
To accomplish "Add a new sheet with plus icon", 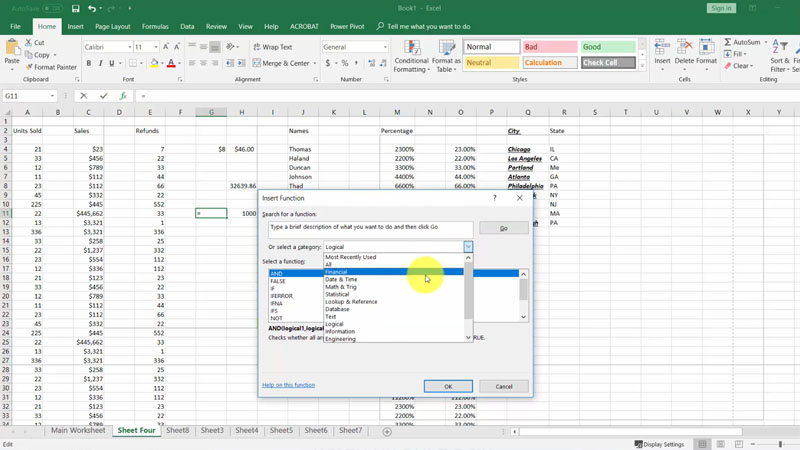I will (x=387, y=431).
